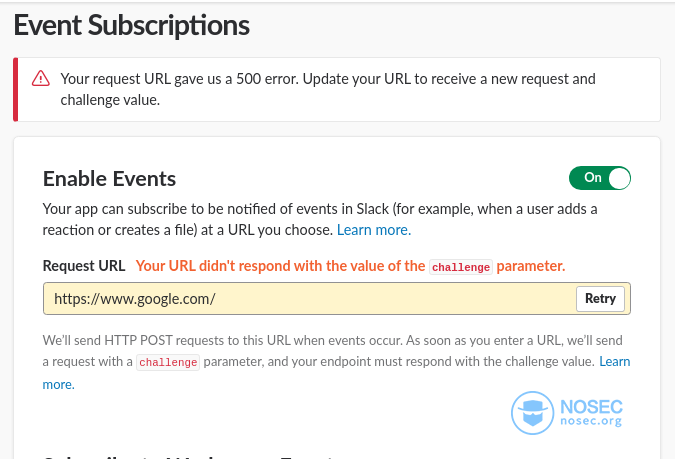Open Learn more link after 'URL you choose'
The height and width of the screenshot is (459, 675).
click(374, 230)
